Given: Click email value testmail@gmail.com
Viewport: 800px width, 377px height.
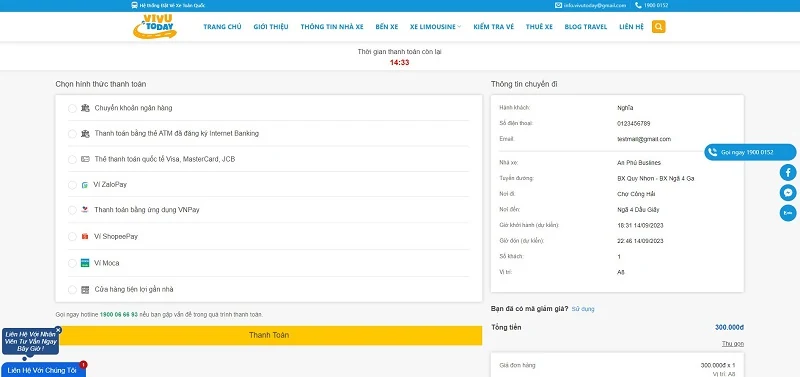Looking at the screenshot, I should pos(644,139).
